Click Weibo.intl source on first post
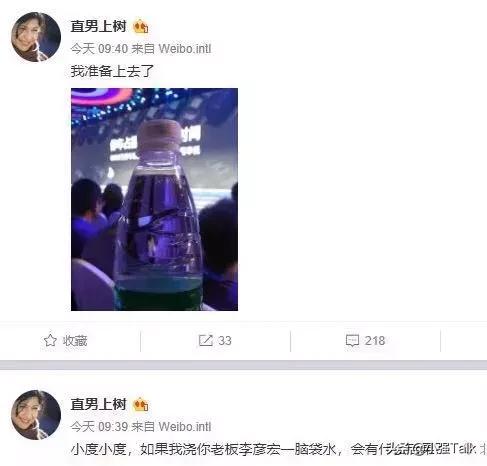This screenshot has width=487, height=466. coord(185,49)
